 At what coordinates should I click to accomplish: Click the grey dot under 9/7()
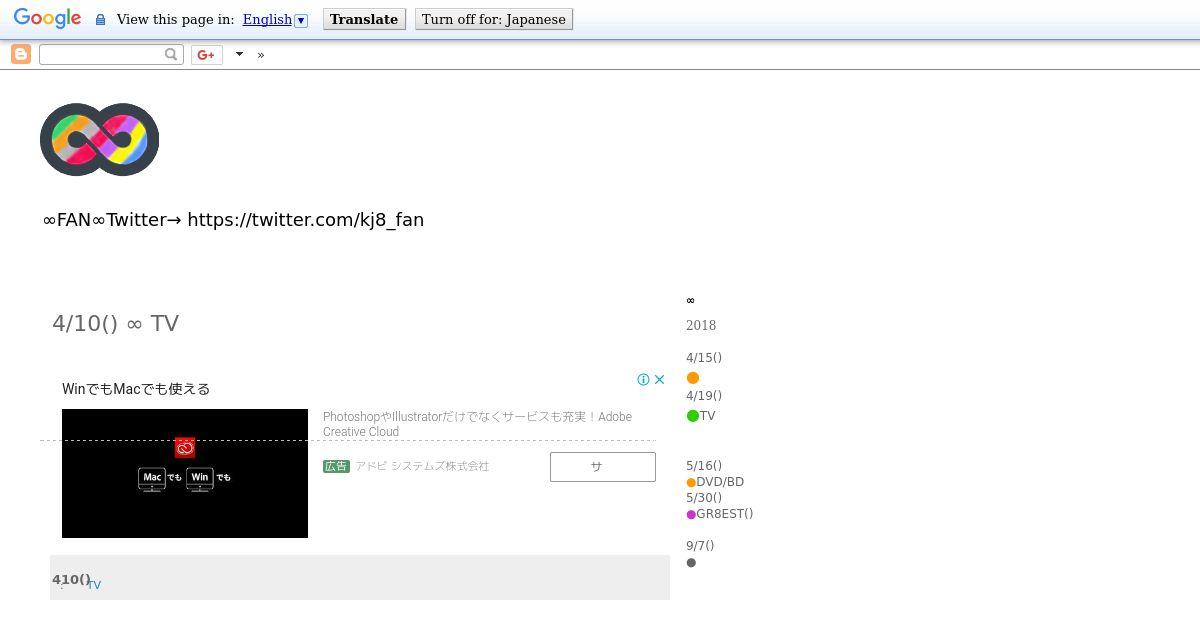coord(691,563)
